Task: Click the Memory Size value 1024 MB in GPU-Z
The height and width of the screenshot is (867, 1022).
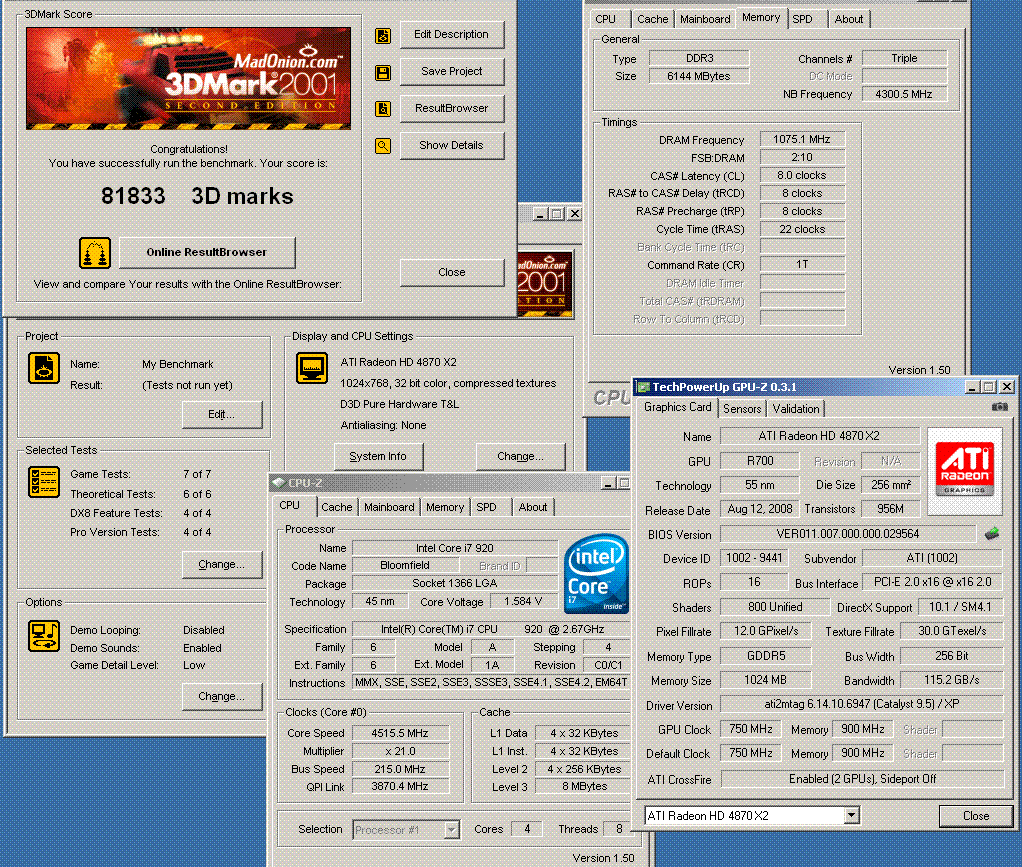Action: point(766,680)
